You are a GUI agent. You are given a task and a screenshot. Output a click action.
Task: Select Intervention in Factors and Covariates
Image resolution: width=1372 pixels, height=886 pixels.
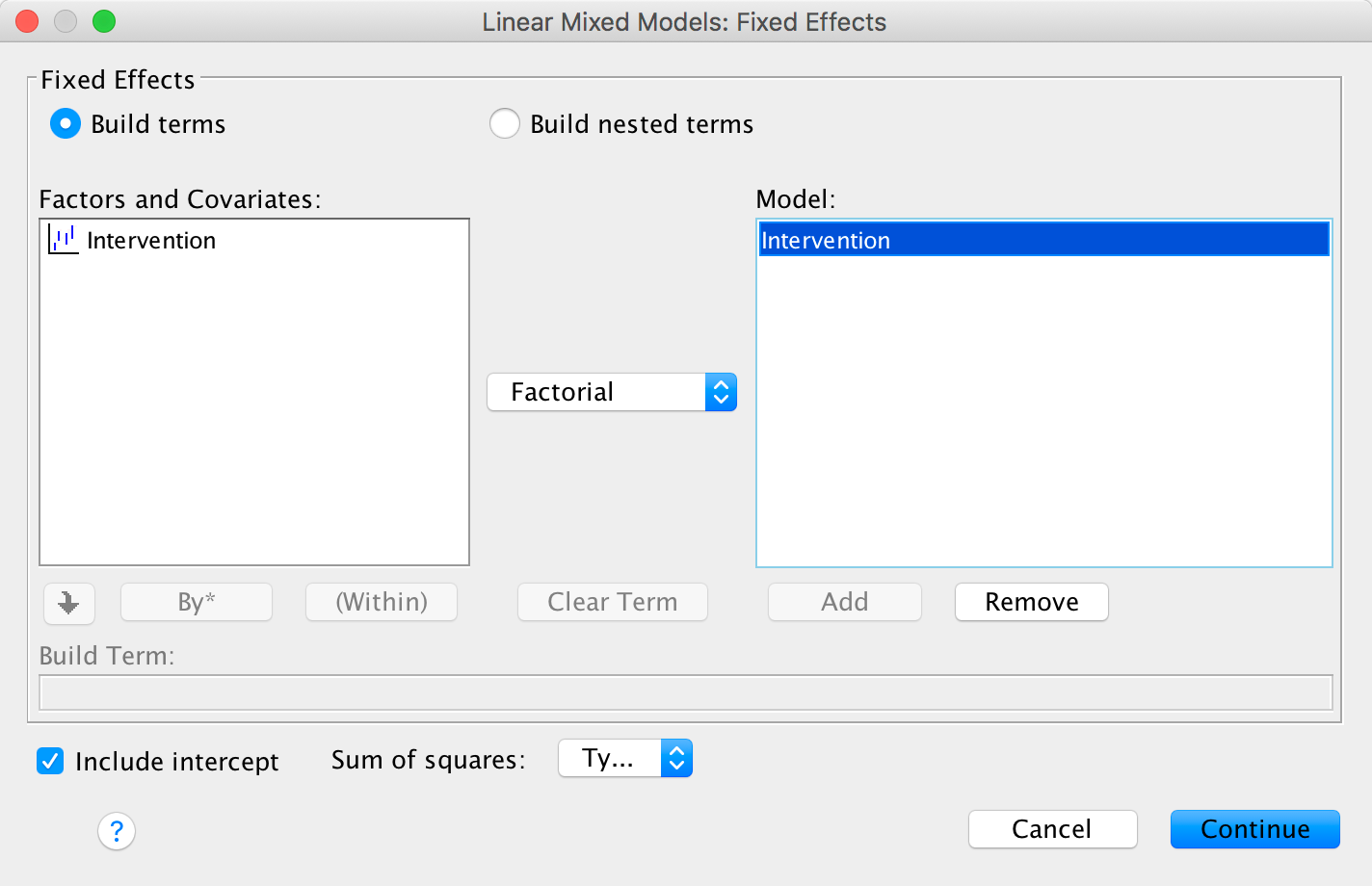coord(151,241)
